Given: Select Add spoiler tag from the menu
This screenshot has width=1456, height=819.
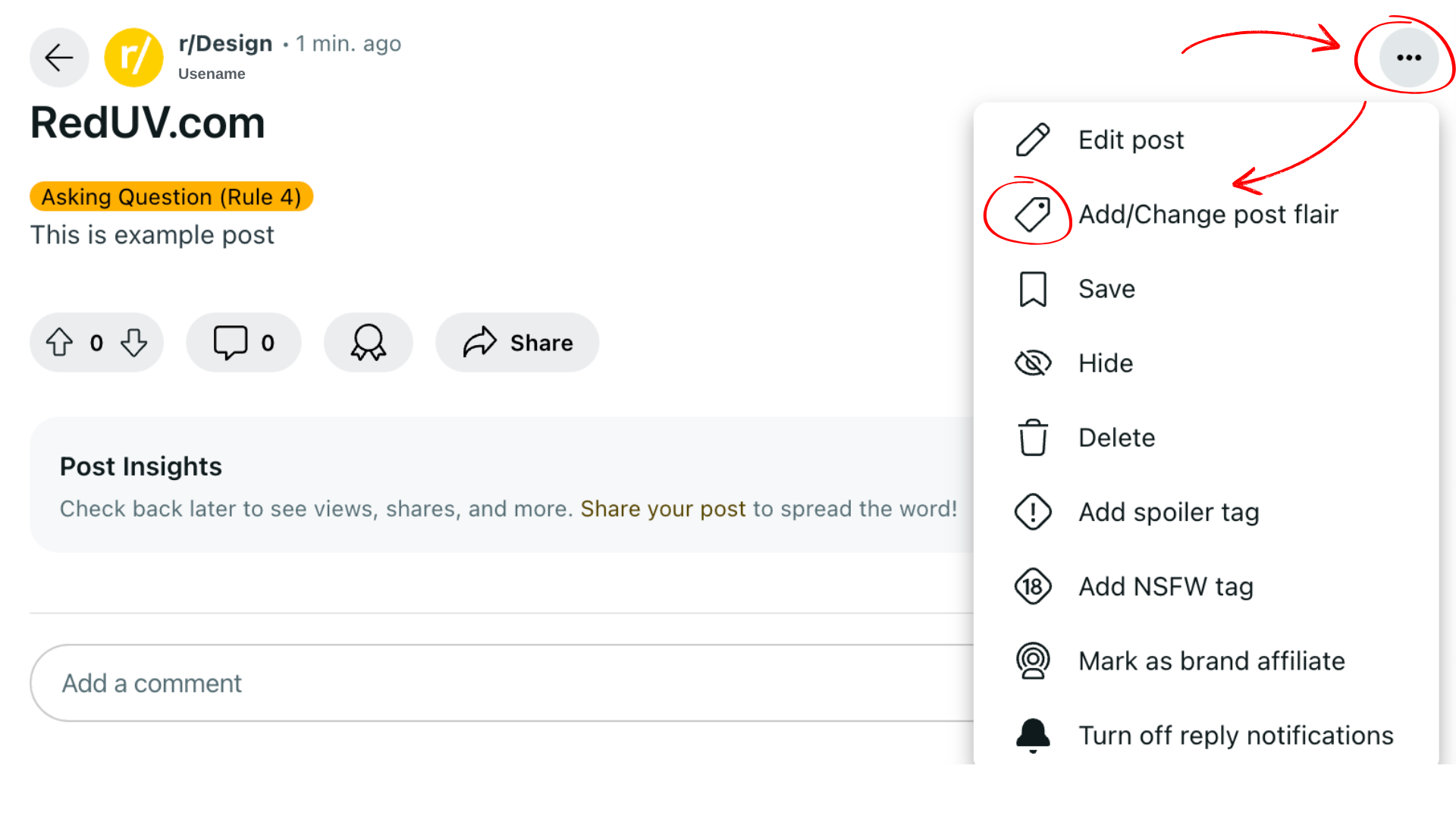Looking at the screenshot, I should pos(1168,512).
